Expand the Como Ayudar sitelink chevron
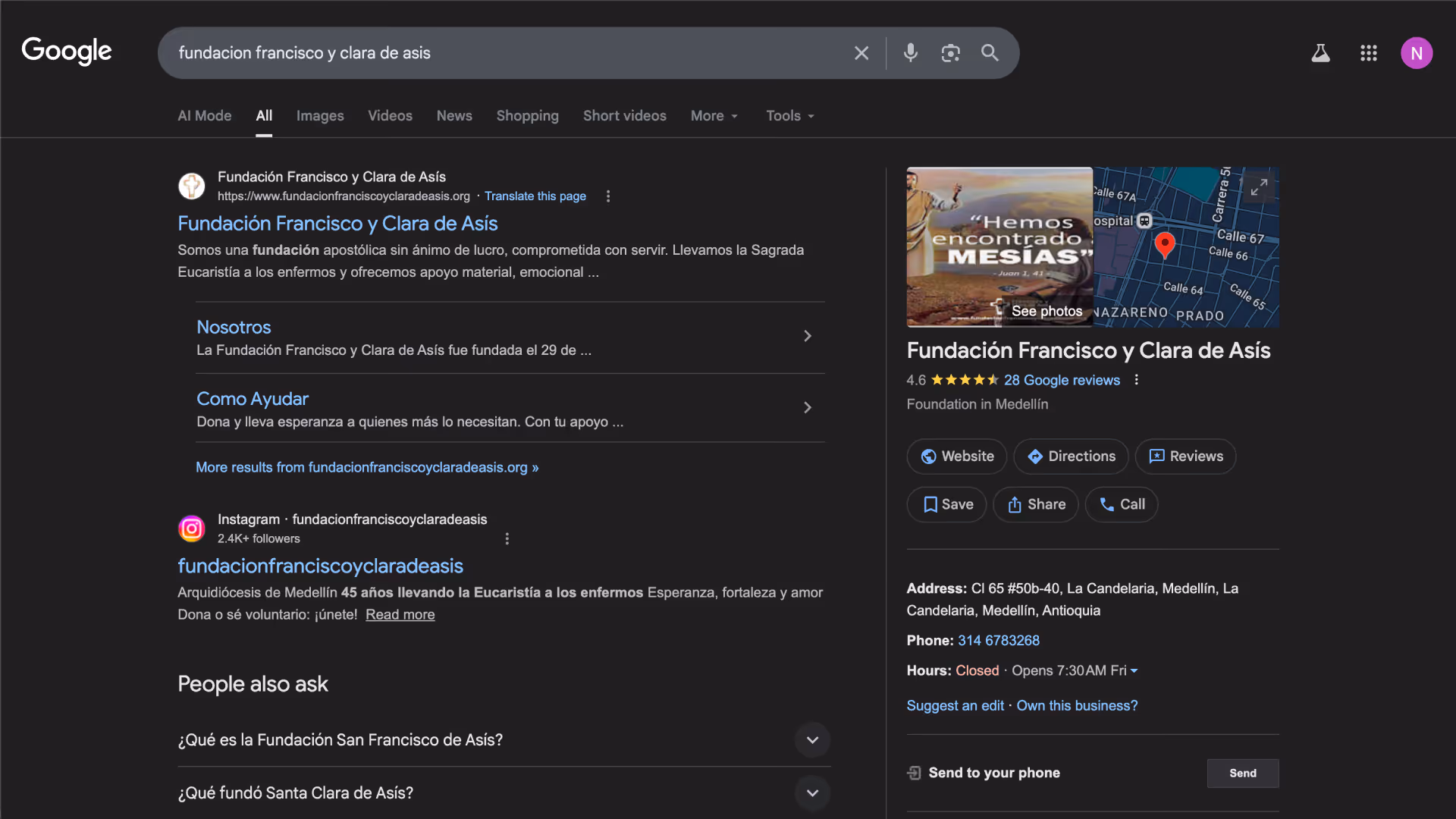This screenshot has height=819, width=1456. 808,408
